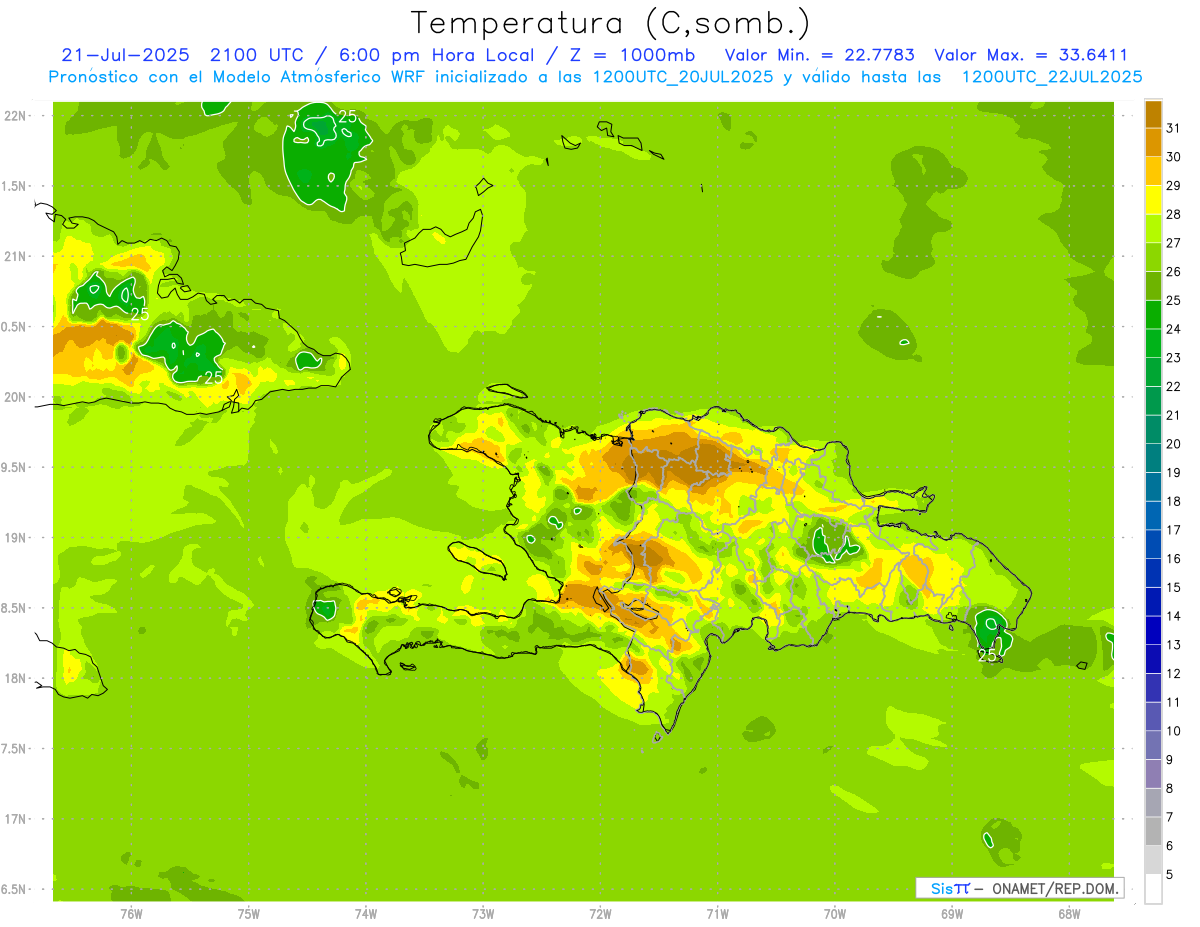Click the 76W longitude label
1200x927 pixels.
pos(131,914)
